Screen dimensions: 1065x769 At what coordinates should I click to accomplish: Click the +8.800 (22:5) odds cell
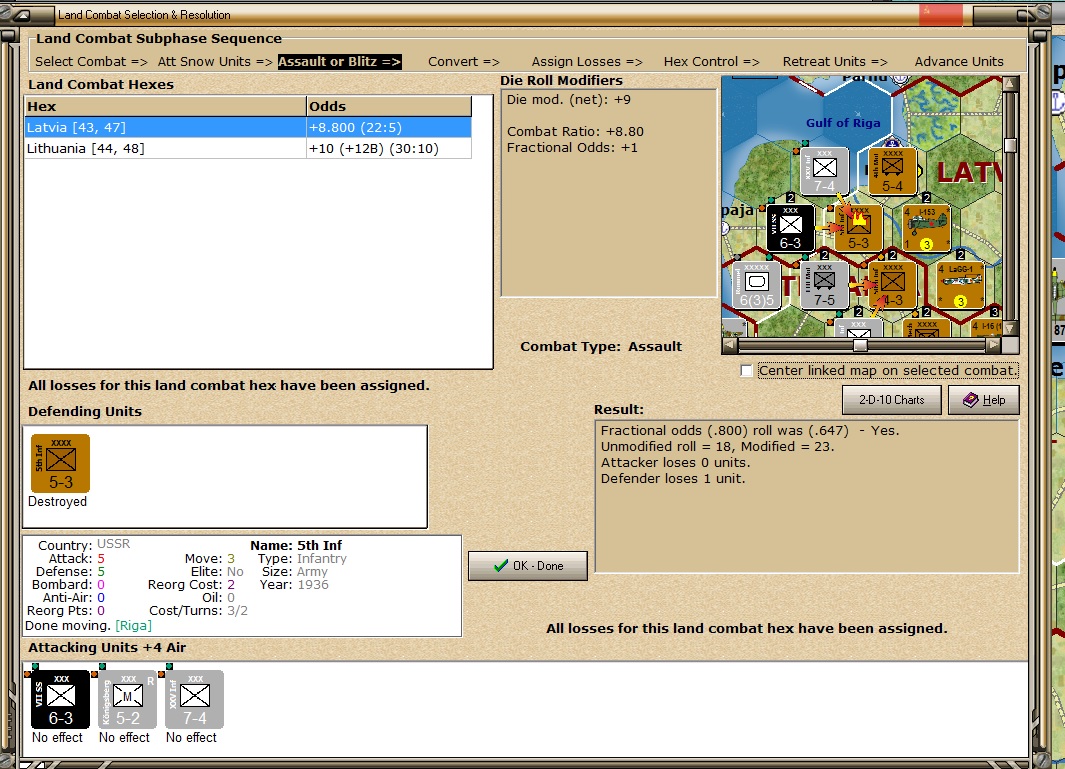click(389, 128)
